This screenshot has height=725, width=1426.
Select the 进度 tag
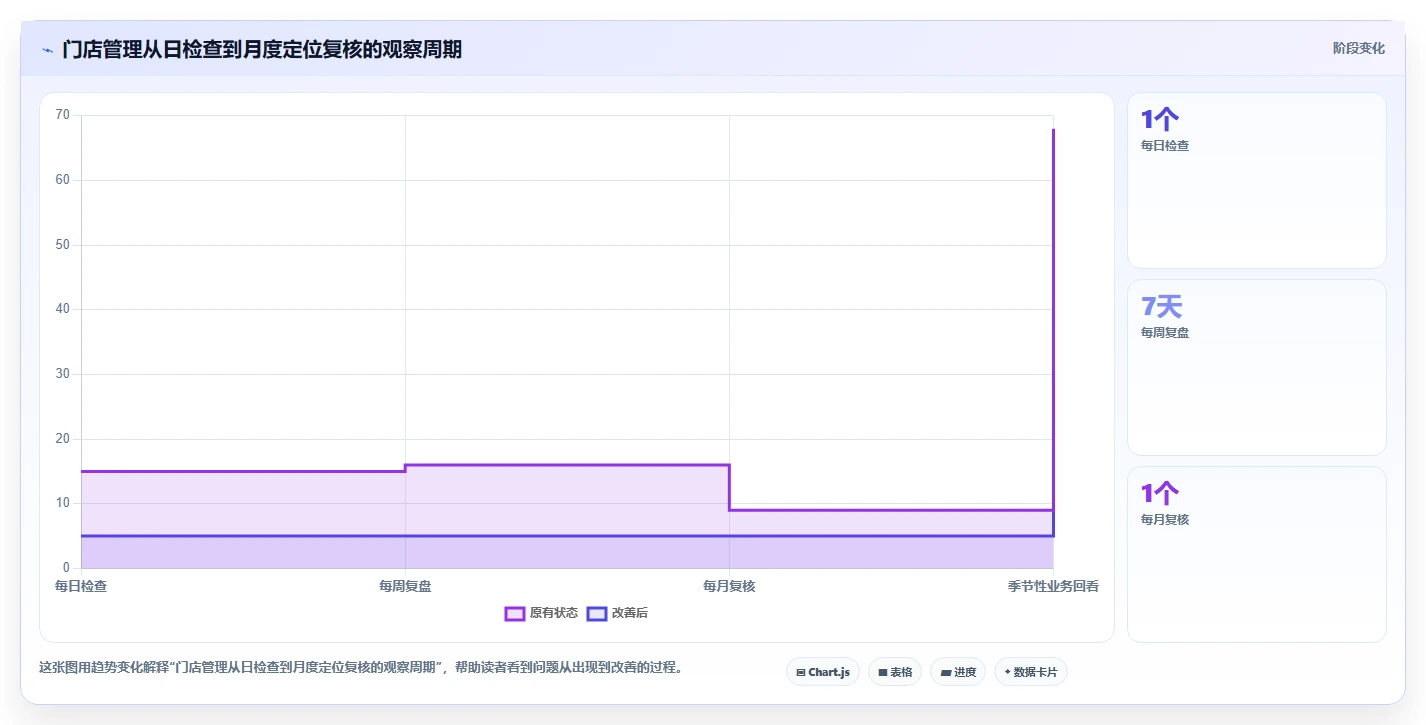click(957, 672)
